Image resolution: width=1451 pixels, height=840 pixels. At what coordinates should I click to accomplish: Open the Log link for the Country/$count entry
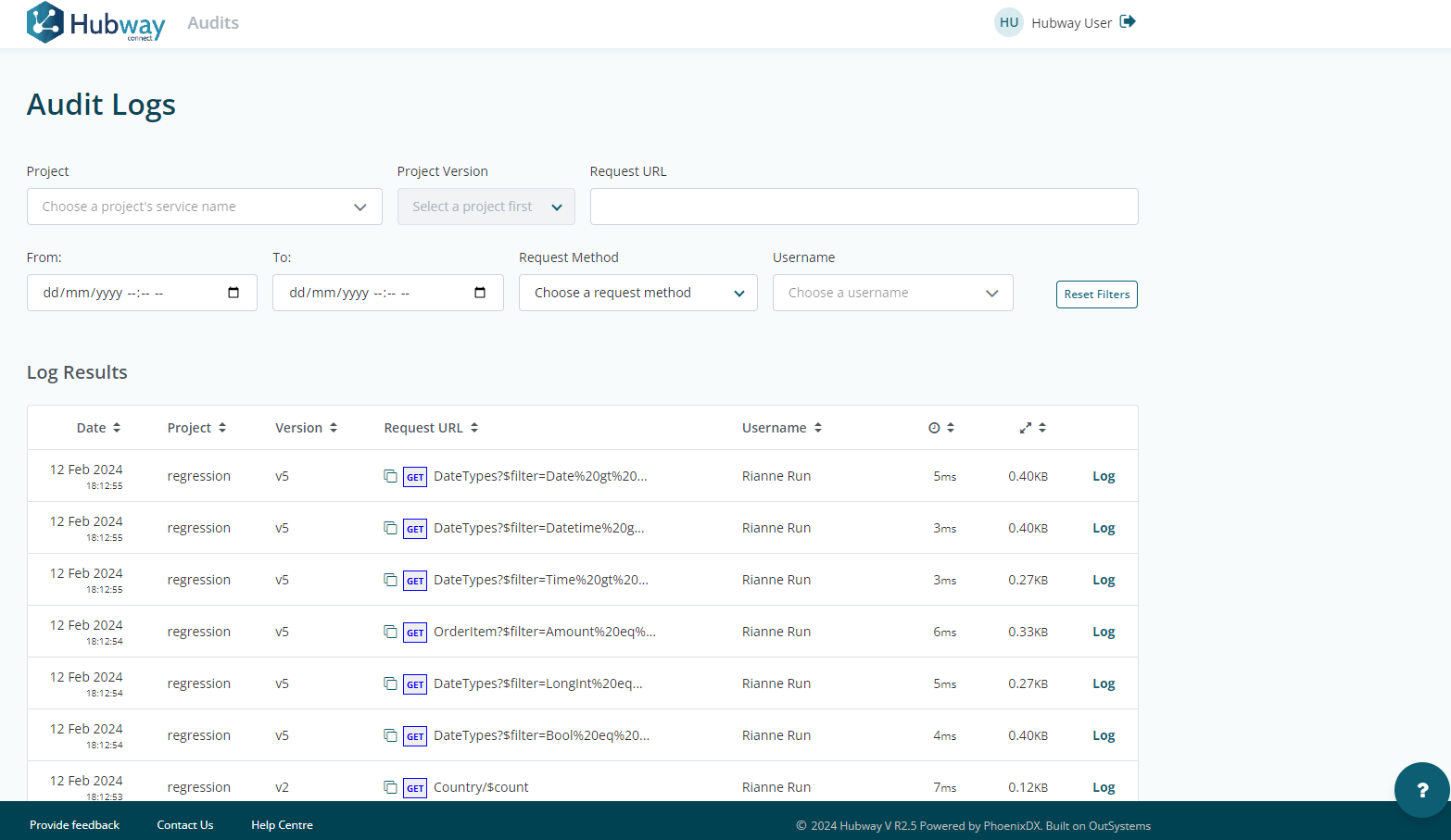click(1103, 786)
